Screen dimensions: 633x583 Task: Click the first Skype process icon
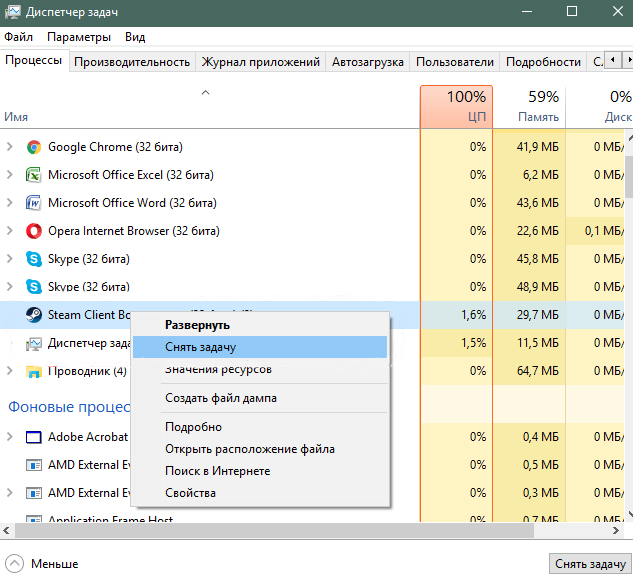tap(34, 259)
